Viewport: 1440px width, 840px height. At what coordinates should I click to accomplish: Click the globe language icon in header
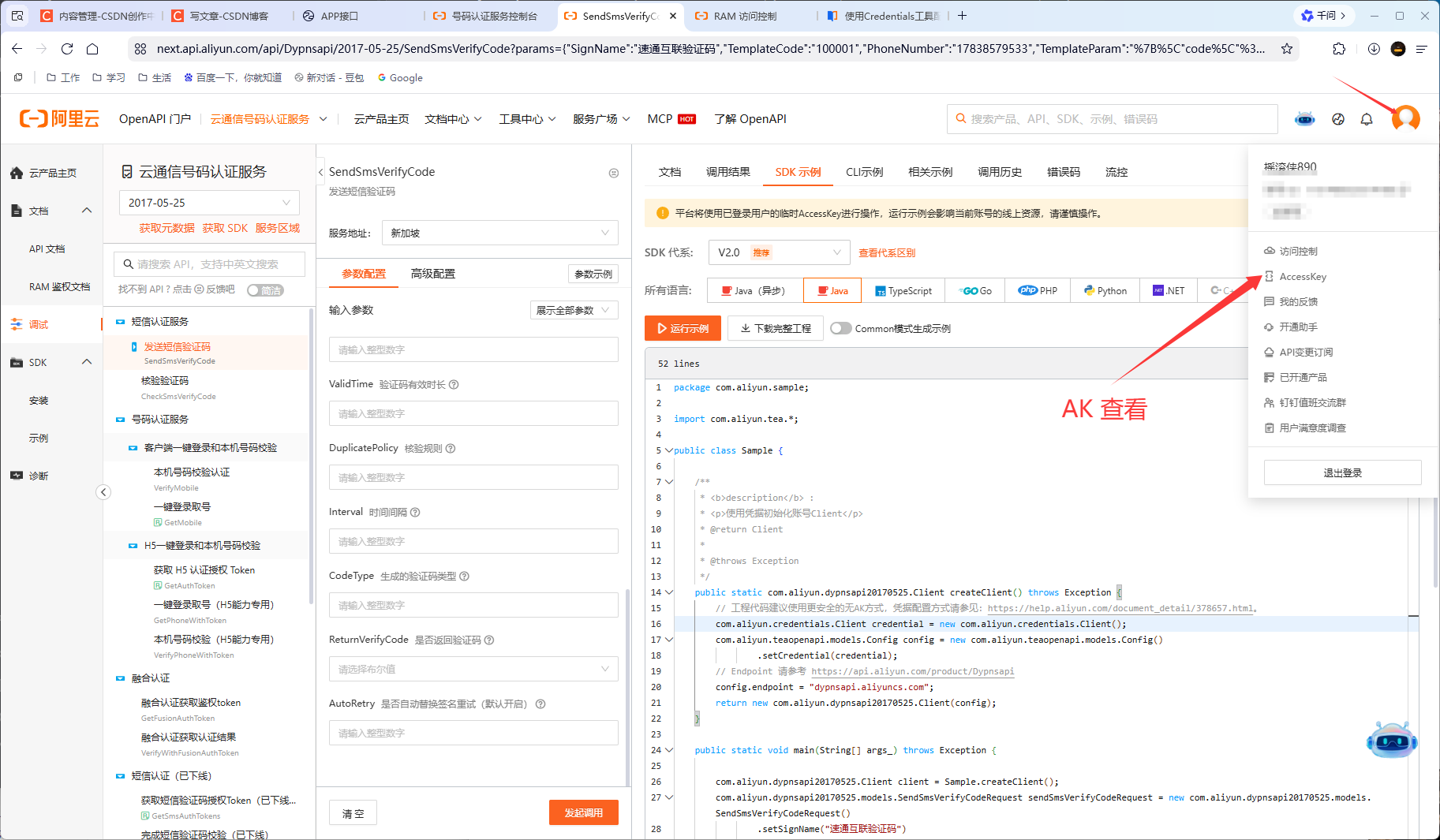pos(1338,119)
